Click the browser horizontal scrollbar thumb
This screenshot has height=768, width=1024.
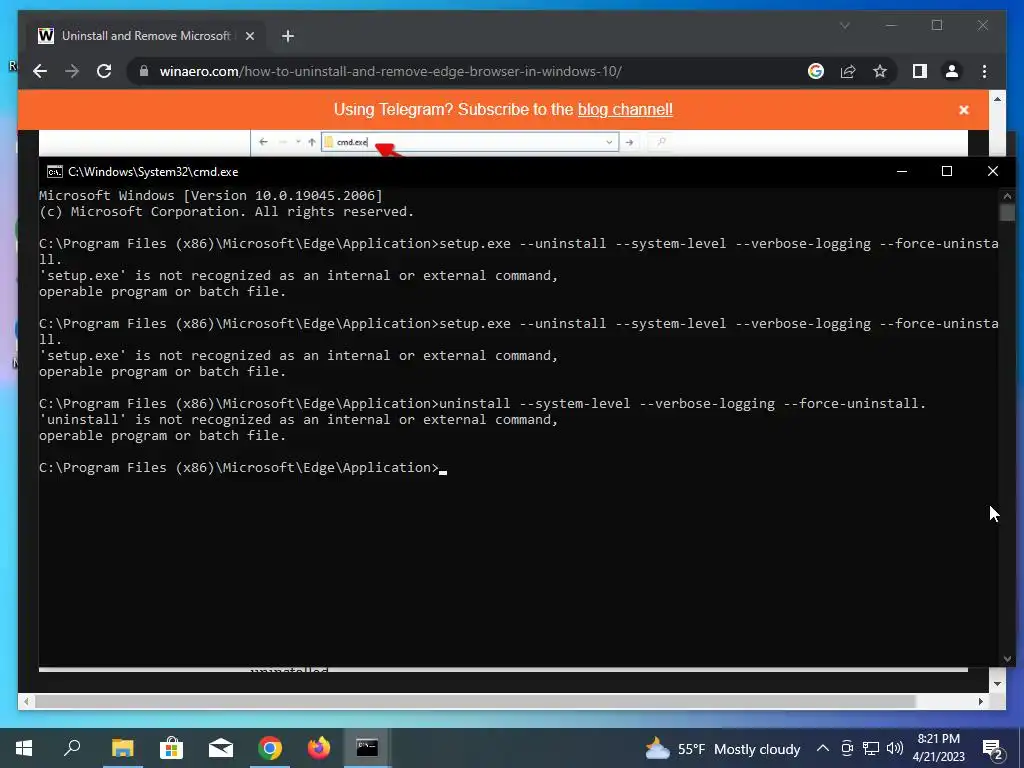(x=475, y=701)
